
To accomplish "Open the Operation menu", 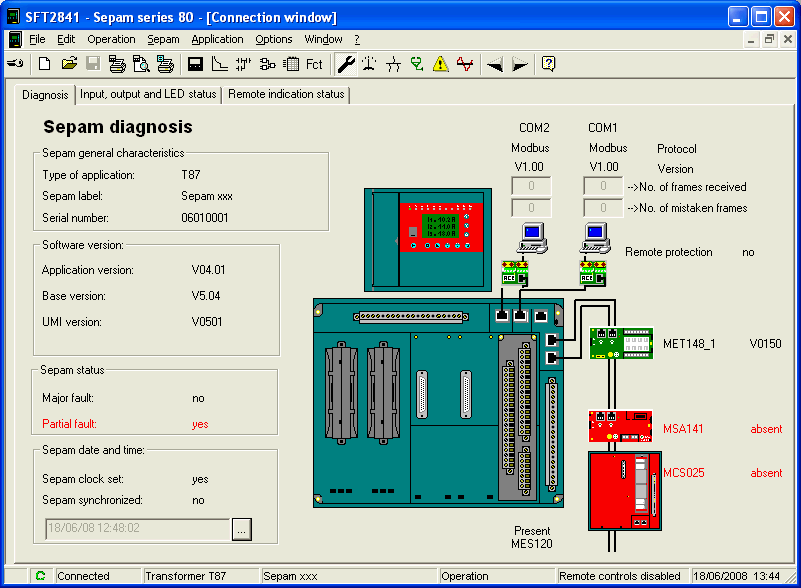I will pos(111,39).
